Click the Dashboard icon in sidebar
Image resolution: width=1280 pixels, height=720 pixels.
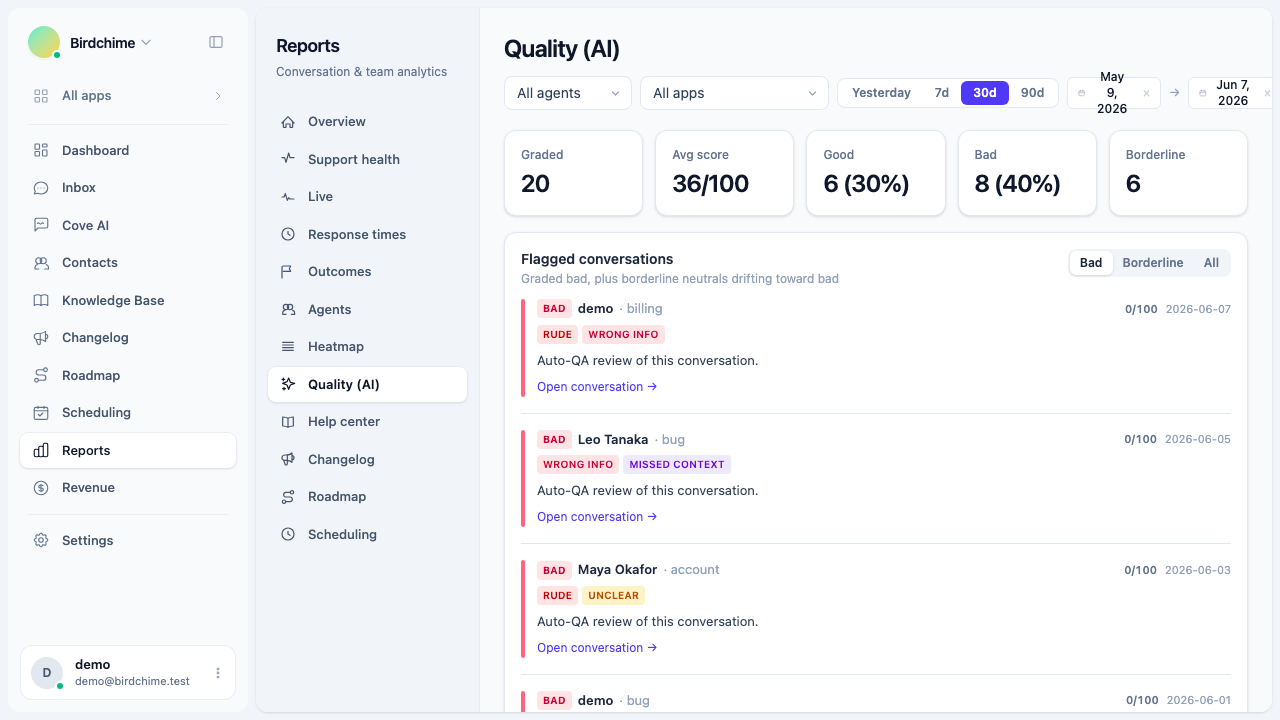[41, 150]
